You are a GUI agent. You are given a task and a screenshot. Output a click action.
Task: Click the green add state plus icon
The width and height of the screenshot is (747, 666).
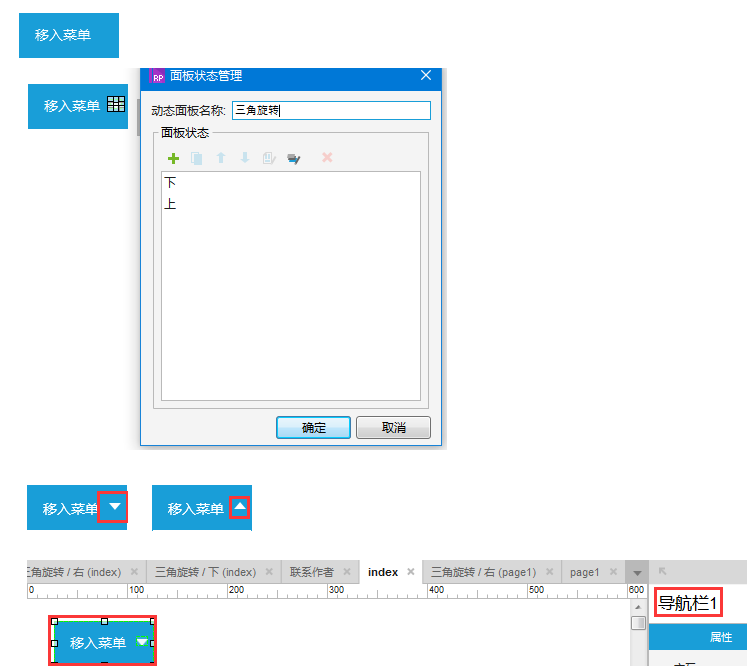click(x=173, y=158)
